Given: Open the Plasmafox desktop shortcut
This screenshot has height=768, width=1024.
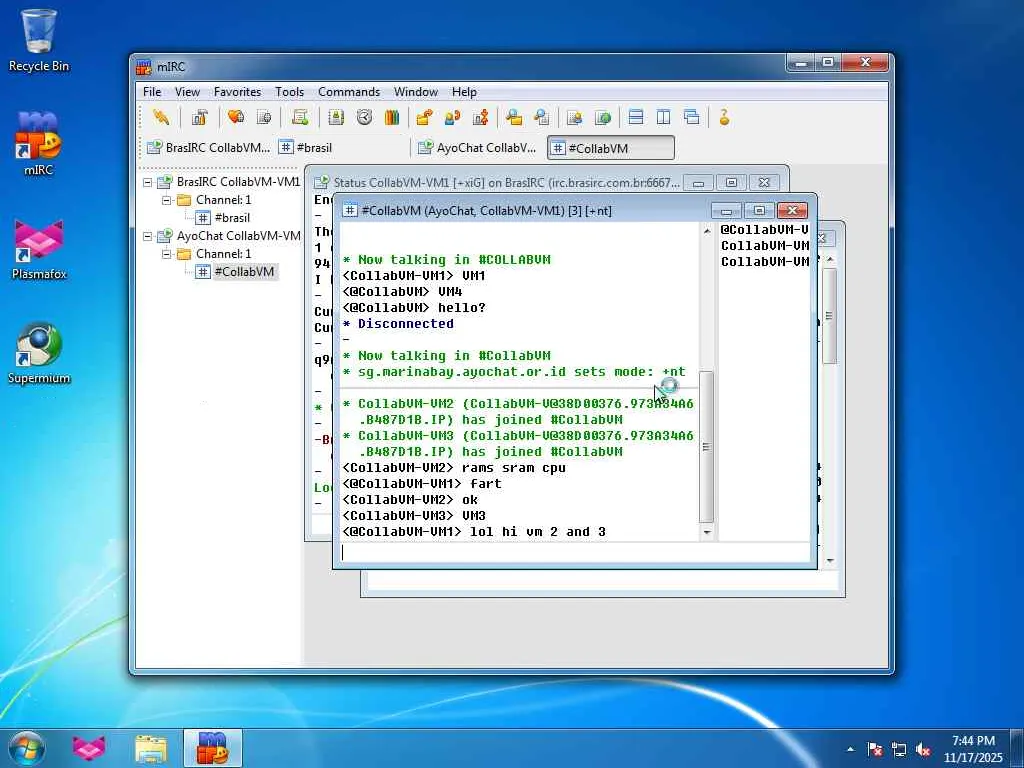Looking at the screenshot, I should coord(39,249).
